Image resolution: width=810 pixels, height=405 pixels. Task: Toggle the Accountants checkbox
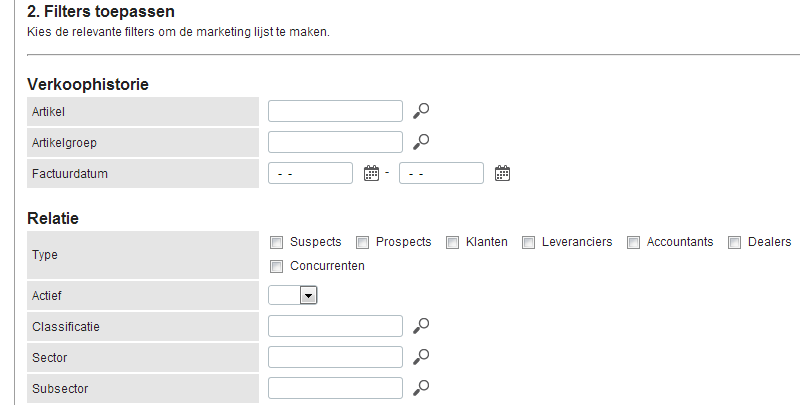click(634, 242)
